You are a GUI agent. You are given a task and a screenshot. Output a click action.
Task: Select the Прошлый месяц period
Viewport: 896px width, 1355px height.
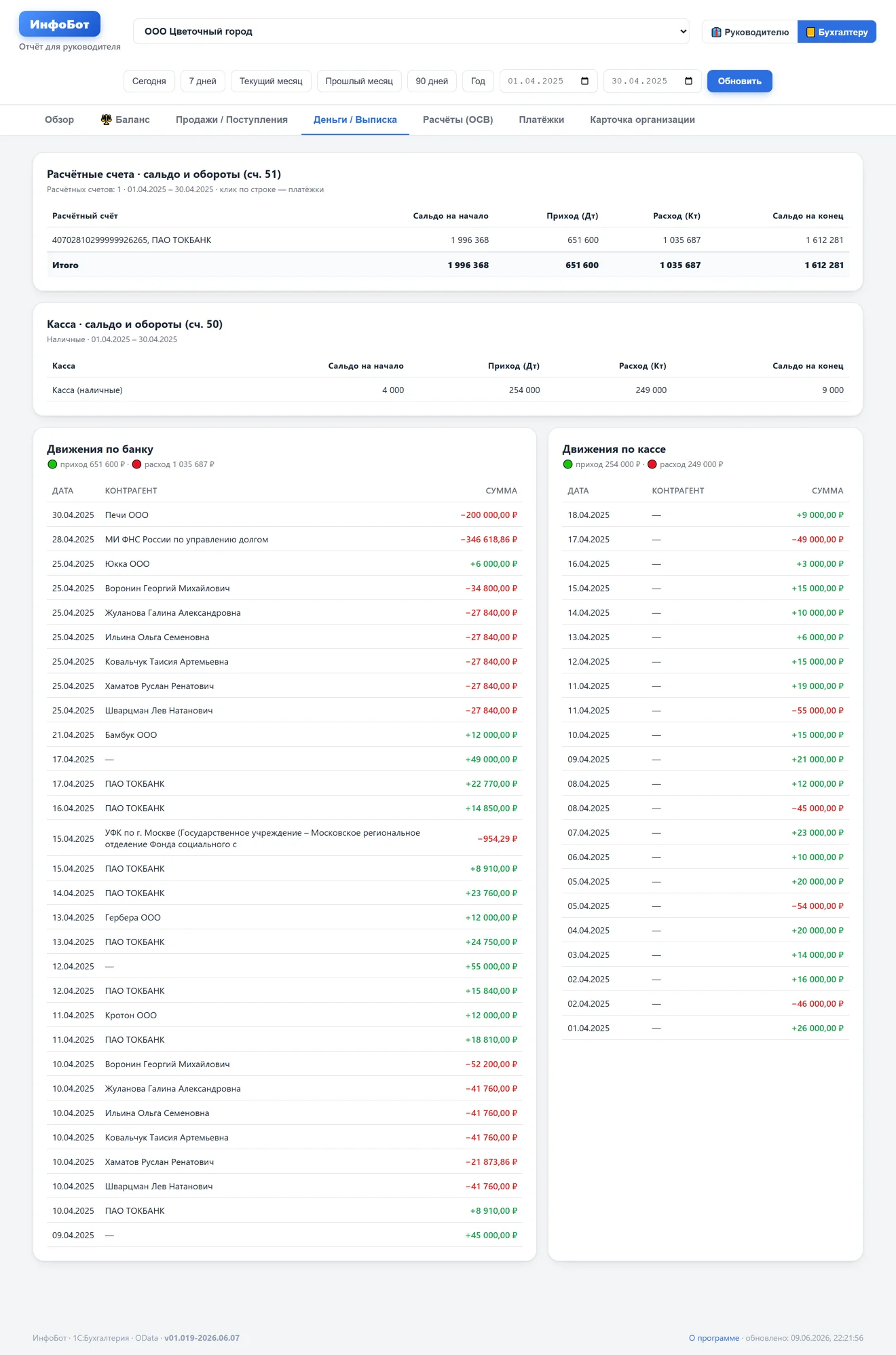(x=359, y=81)
